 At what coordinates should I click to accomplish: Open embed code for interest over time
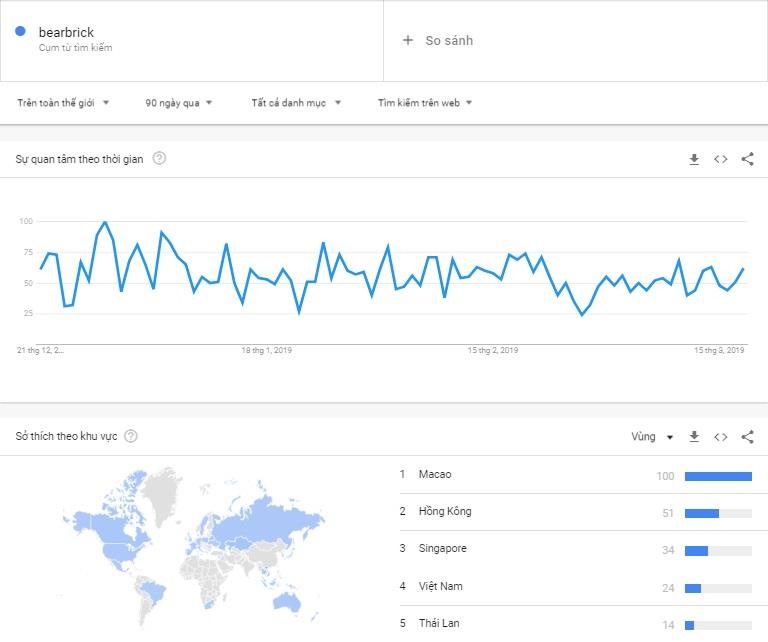[720, 159]
